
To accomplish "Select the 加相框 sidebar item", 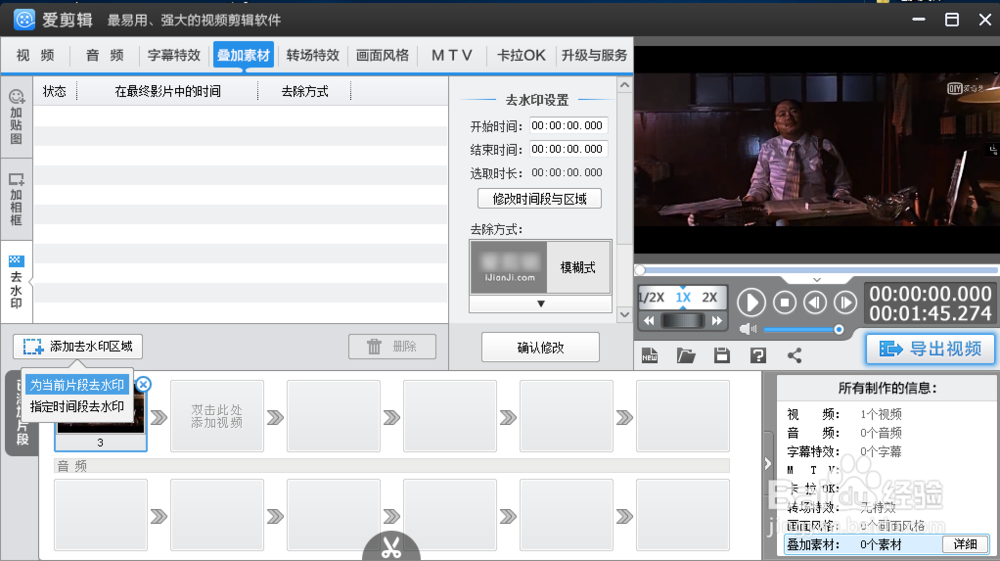I will tap(16, 200).
